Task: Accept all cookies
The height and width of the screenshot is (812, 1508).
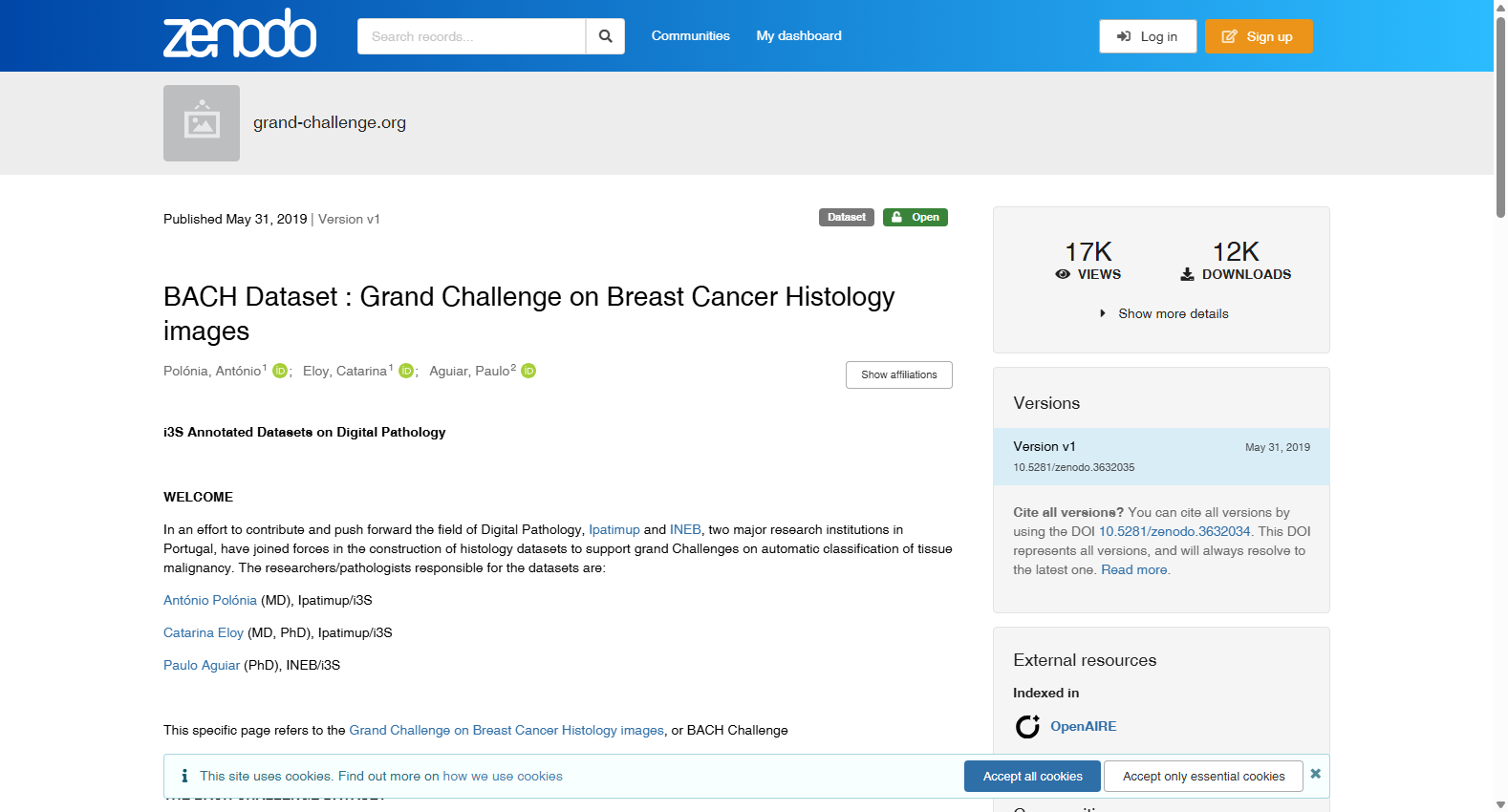Action: [x=1032, y=776]
